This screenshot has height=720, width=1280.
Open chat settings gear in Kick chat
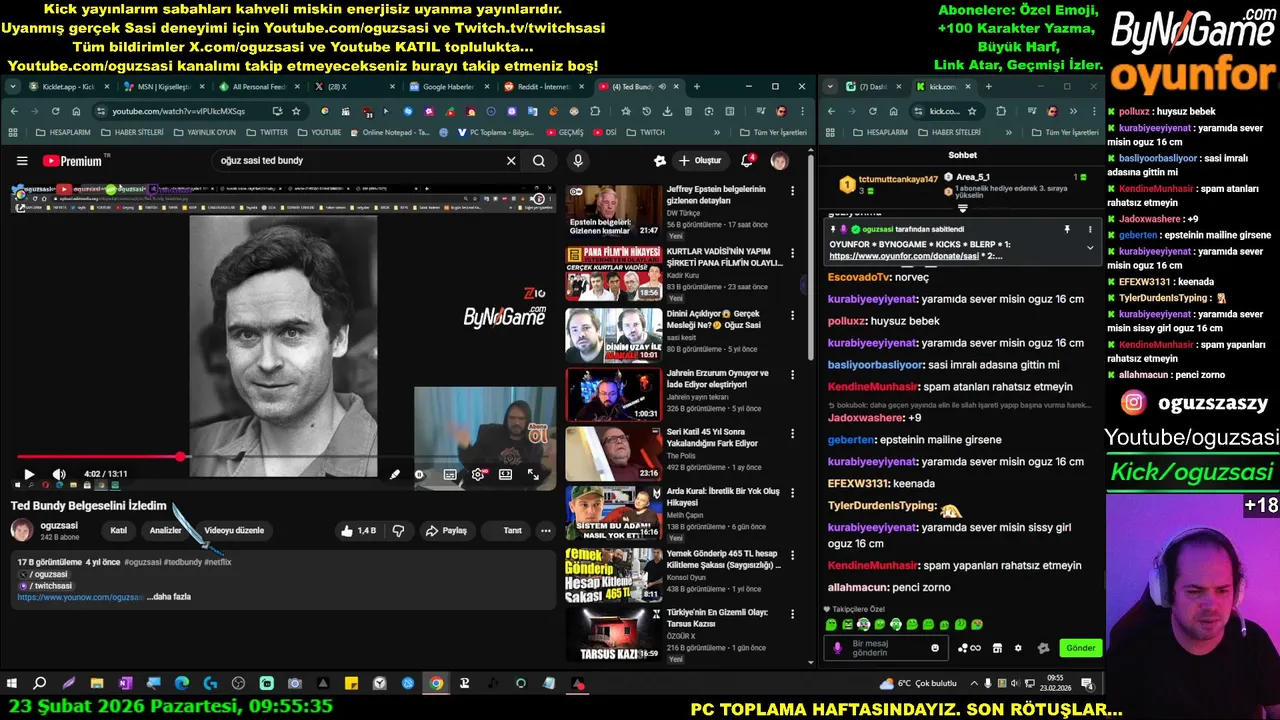(x=1018, y=648)
